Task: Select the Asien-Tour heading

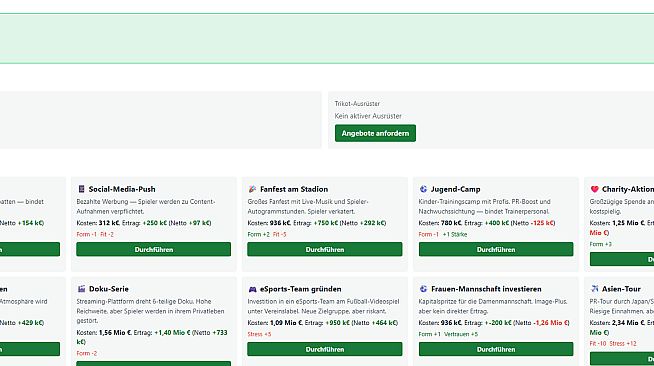Action: pyautogui.click(x=621, y=289)
